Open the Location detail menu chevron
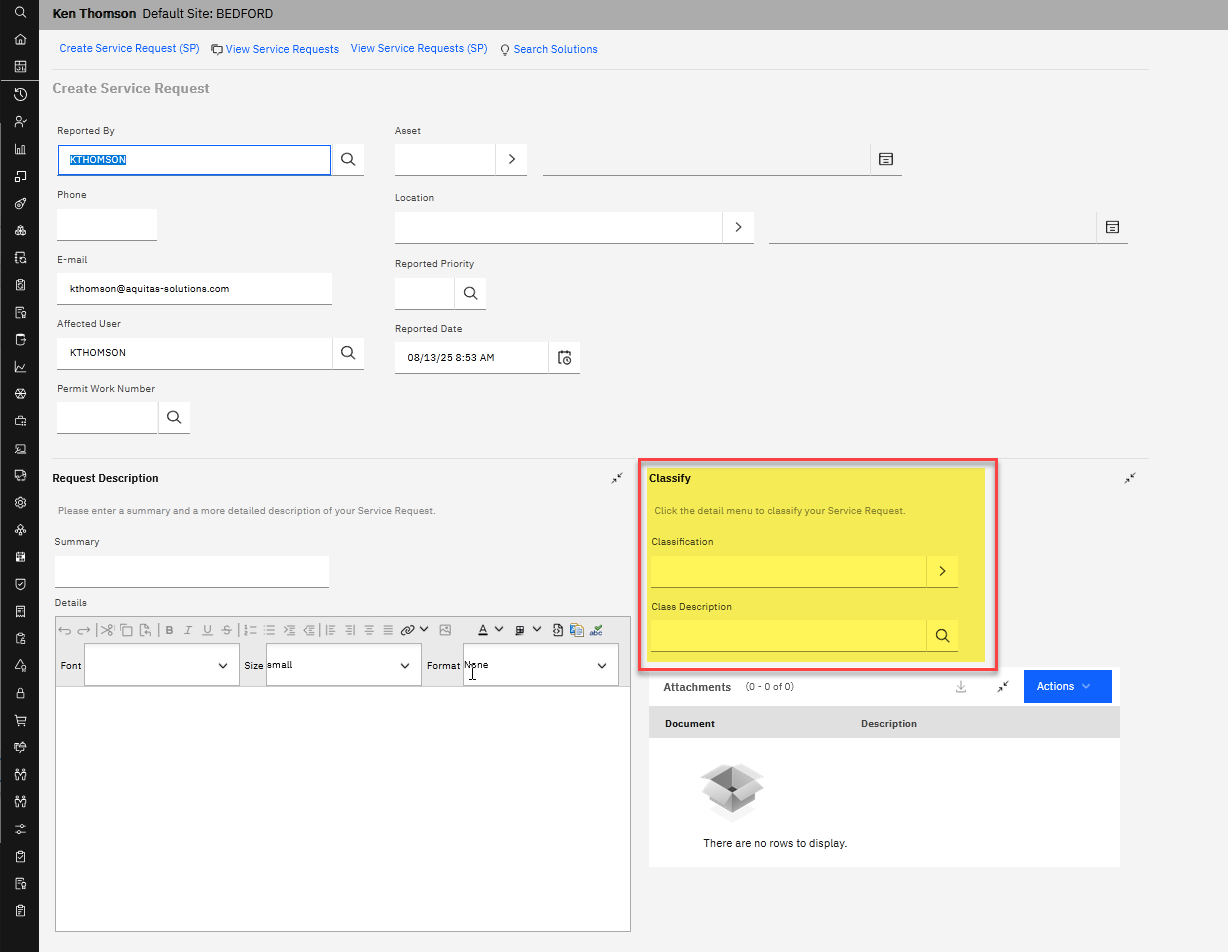Image resolution: width=1228 pixels, height=952 pixels. tap(738, 227)
